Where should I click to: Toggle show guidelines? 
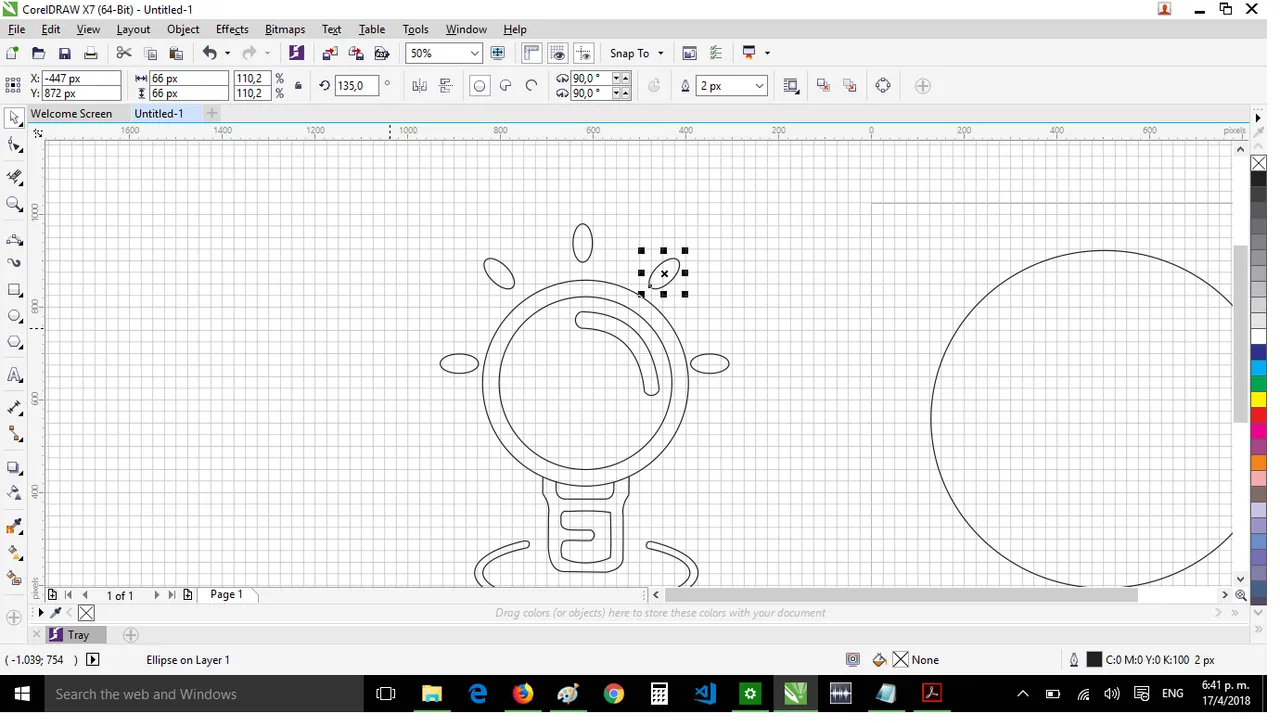point(584,53)
